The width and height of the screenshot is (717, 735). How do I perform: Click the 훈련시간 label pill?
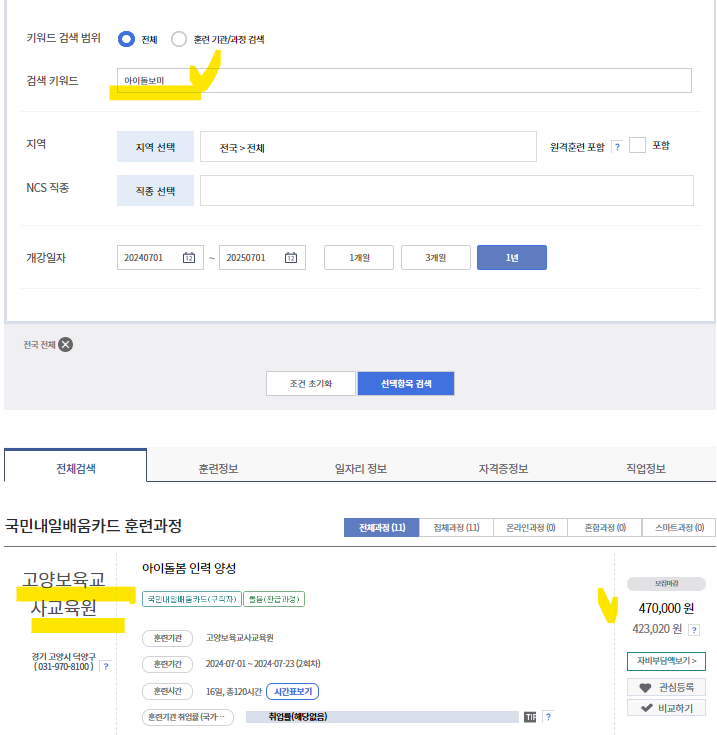[168, 691]
